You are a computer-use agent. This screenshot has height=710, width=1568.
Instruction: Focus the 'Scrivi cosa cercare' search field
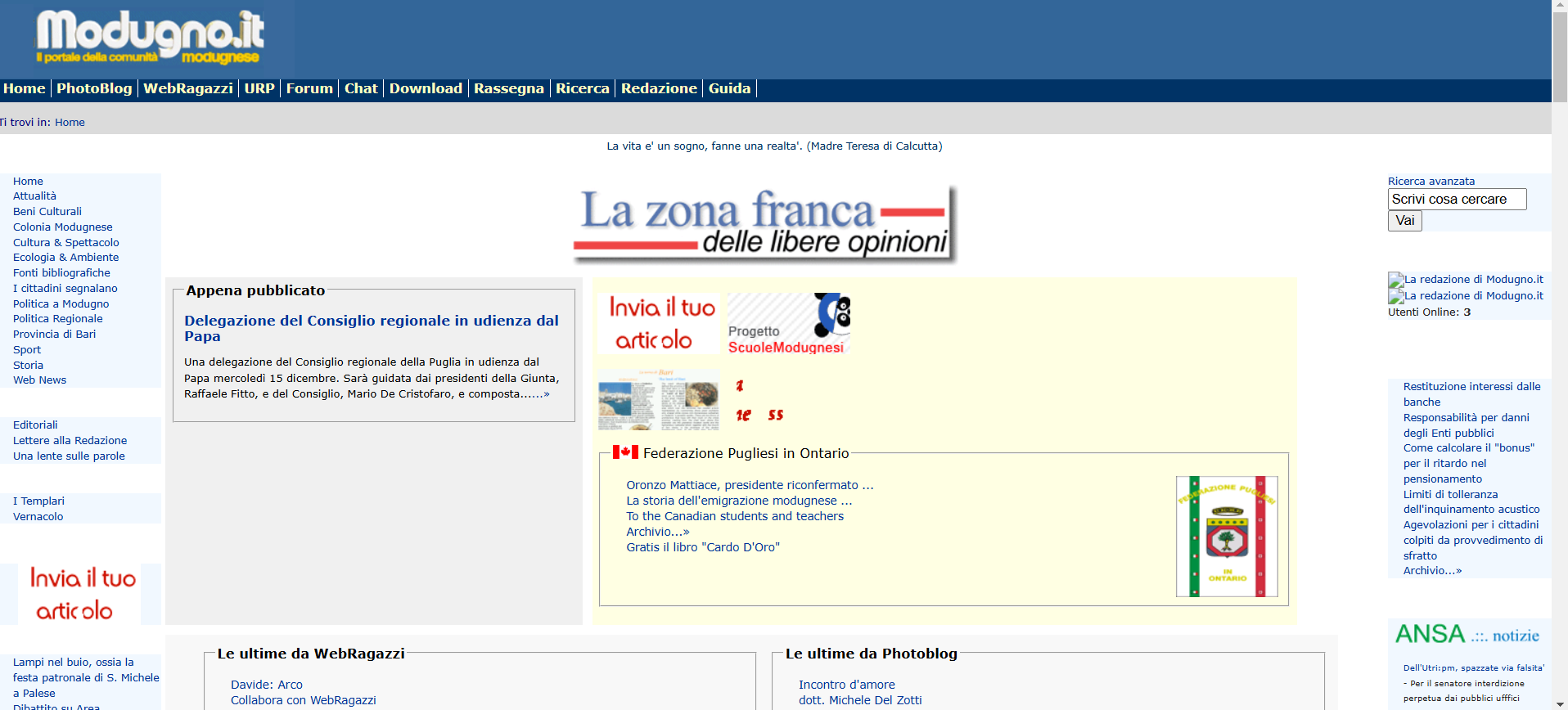[x=1457, y=200]
